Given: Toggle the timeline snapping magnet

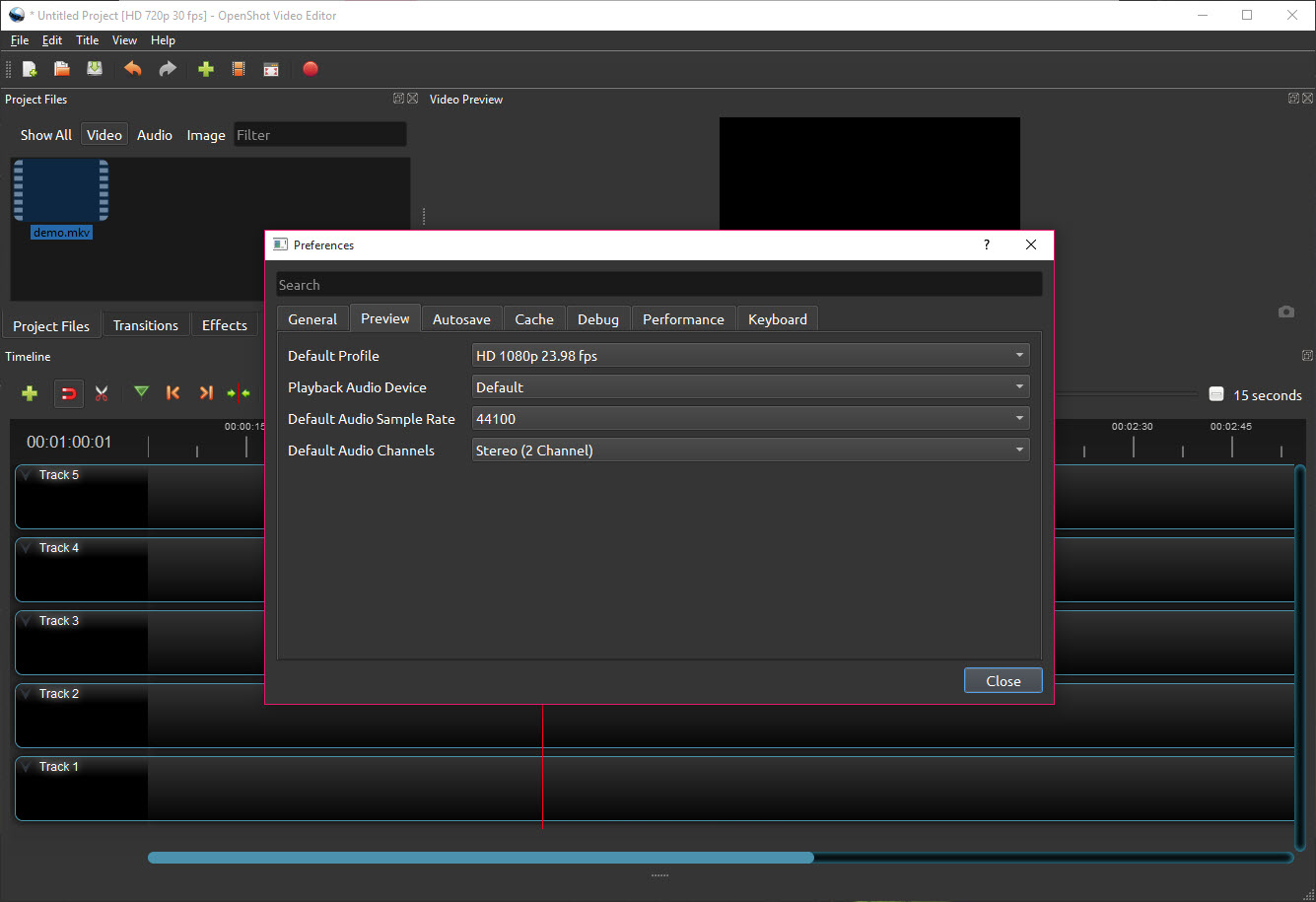Looking at the screenshot, I should click(68, 393).
